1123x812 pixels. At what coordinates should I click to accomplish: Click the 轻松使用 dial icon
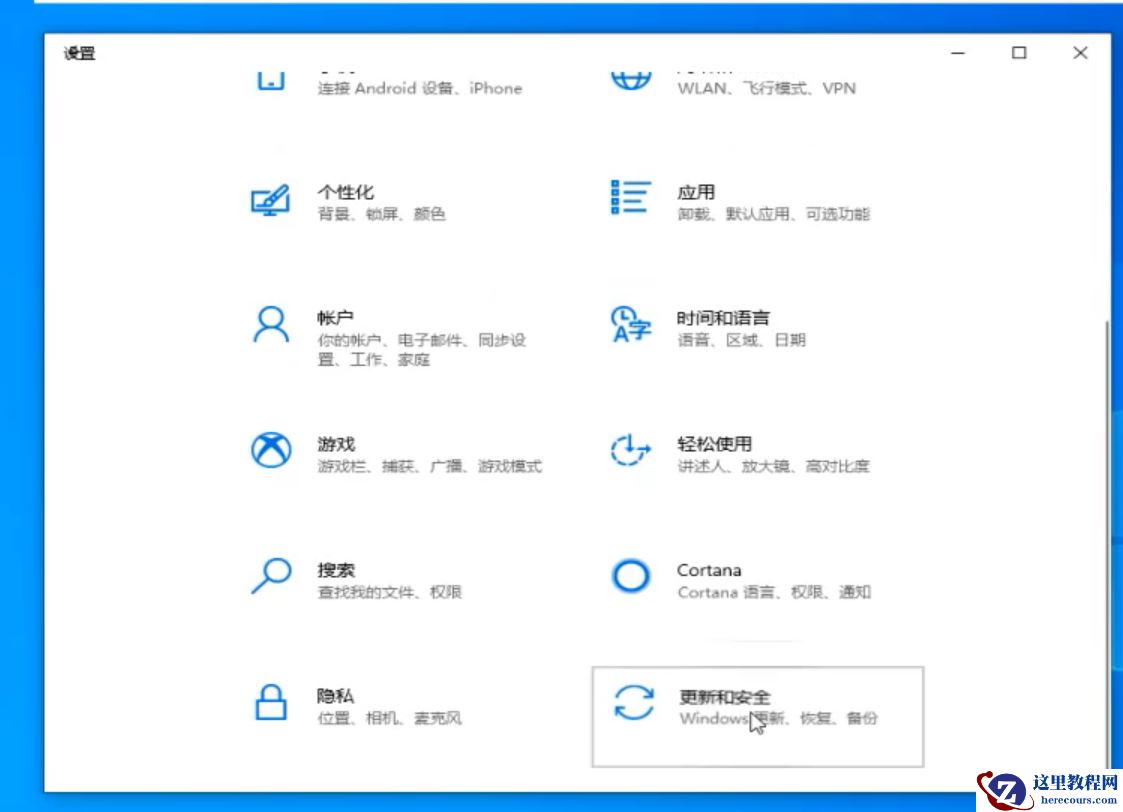(x=630, y=451)
